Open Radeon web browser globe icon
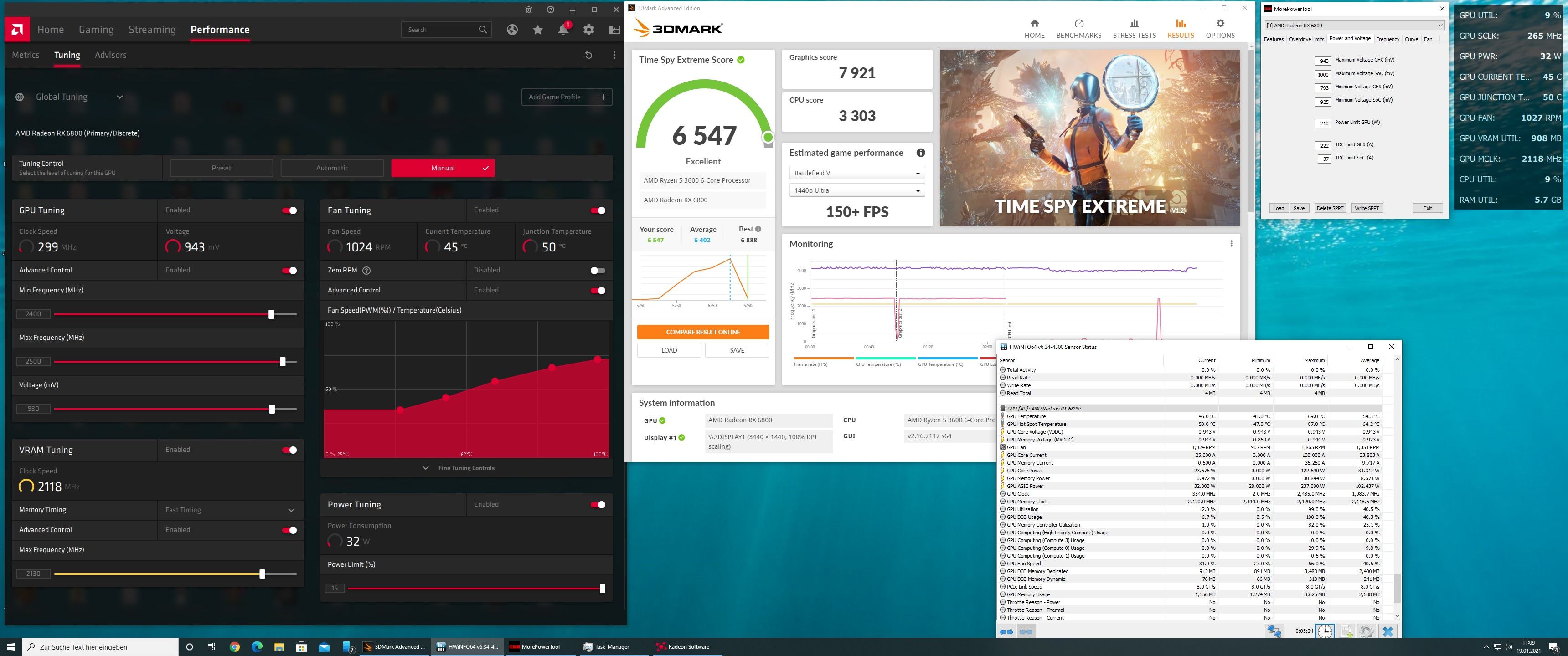1568x656 pixels. (x=512, y=29)
